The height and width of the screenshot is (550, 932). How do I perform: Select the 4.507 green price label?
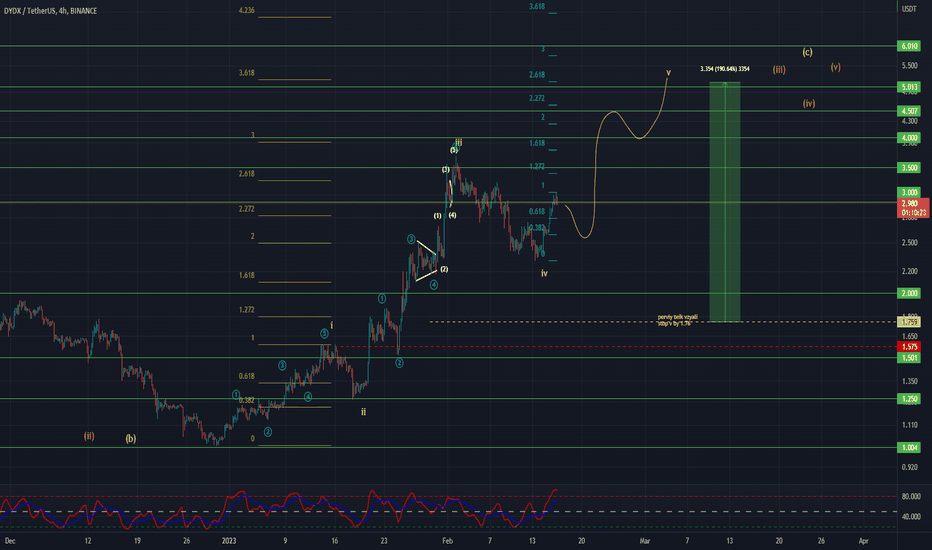[x=909, y=111]
